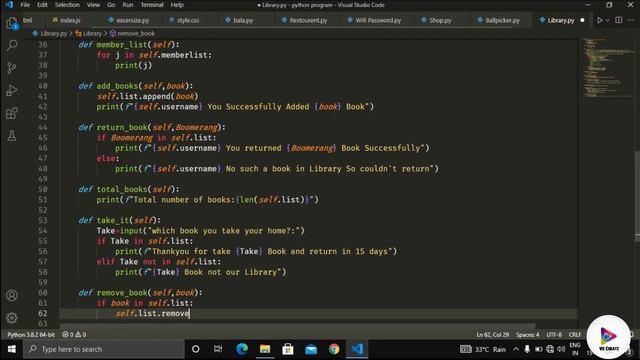Open the Go menu

[111, 5]
